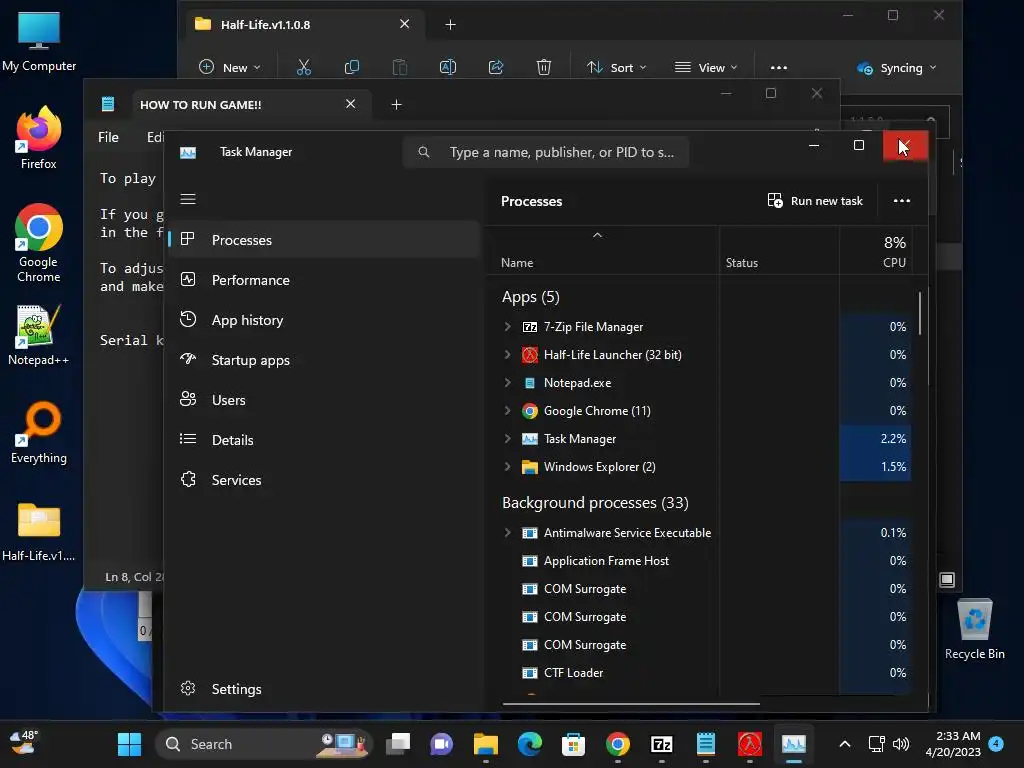Viewport: 1024px width, 768px height.
Task: Click the Task Manager vertical scrollbar
Action: 920,313
